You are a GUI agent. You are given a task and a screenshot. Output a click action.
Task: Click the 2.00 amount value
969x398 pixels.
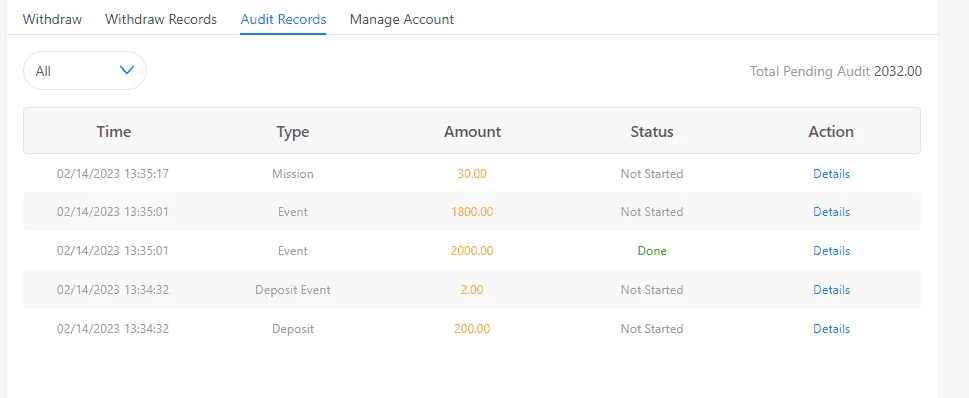click(x=472, y=289)
